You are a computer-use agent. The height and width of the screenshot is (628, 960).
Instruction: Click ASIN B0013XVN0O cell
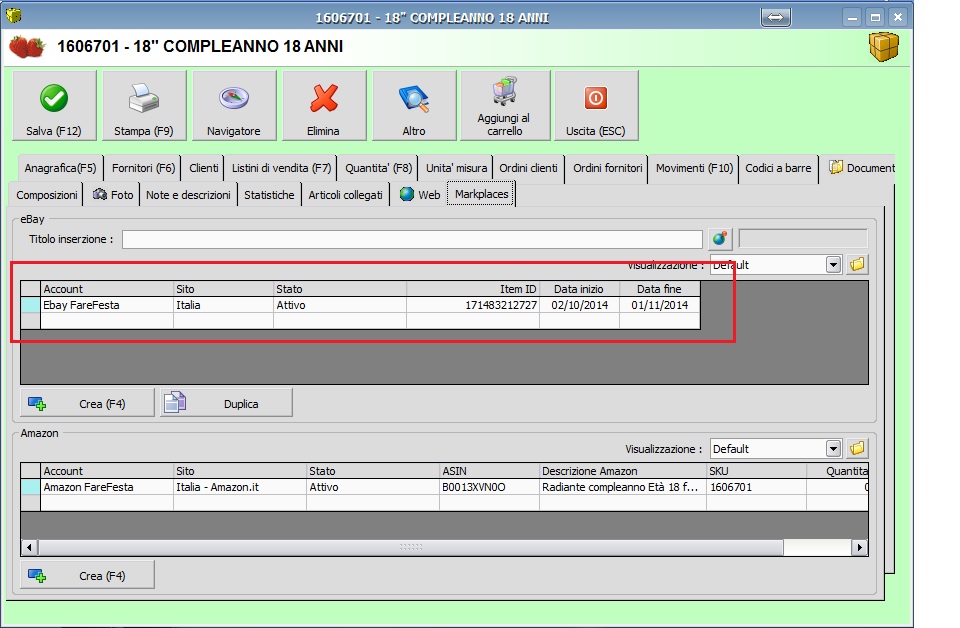489,487
